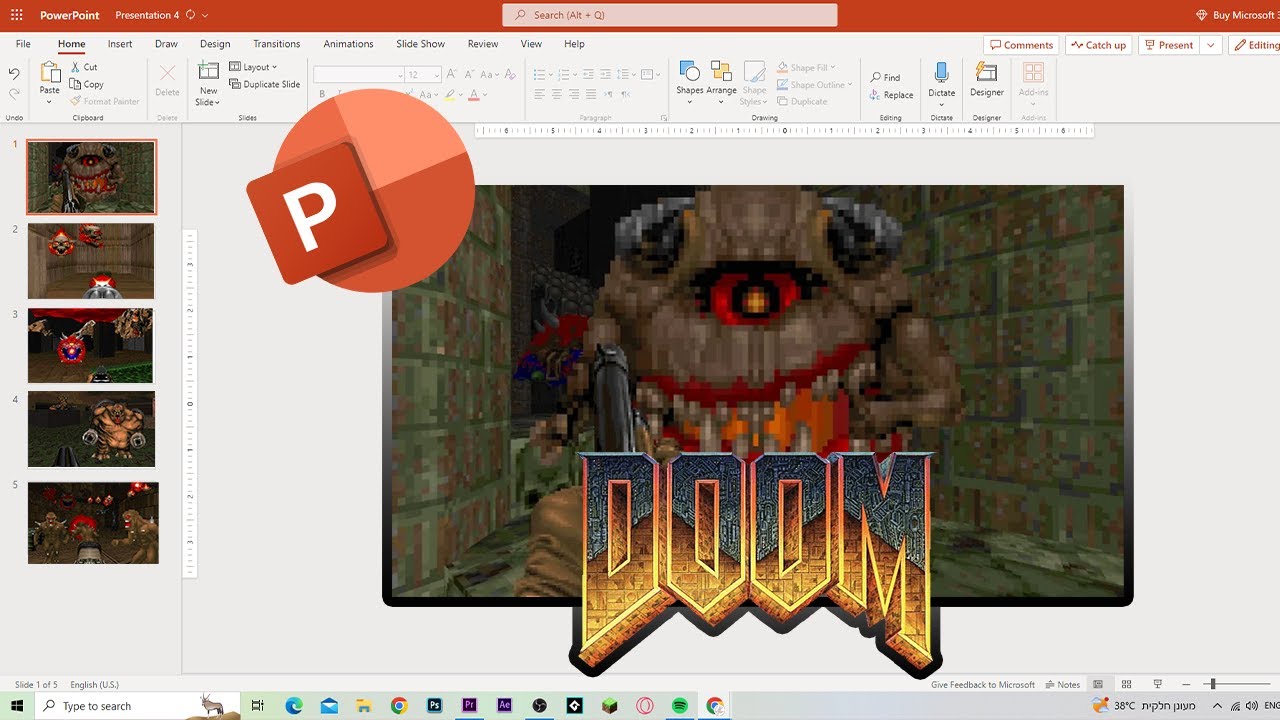Open the Editing mode dropdown

coord(1255,45)
